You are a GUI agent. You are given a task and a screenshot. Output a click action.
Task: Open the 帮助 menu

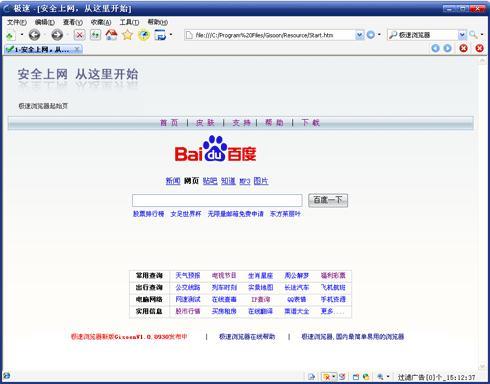click(x=158, y=22)
